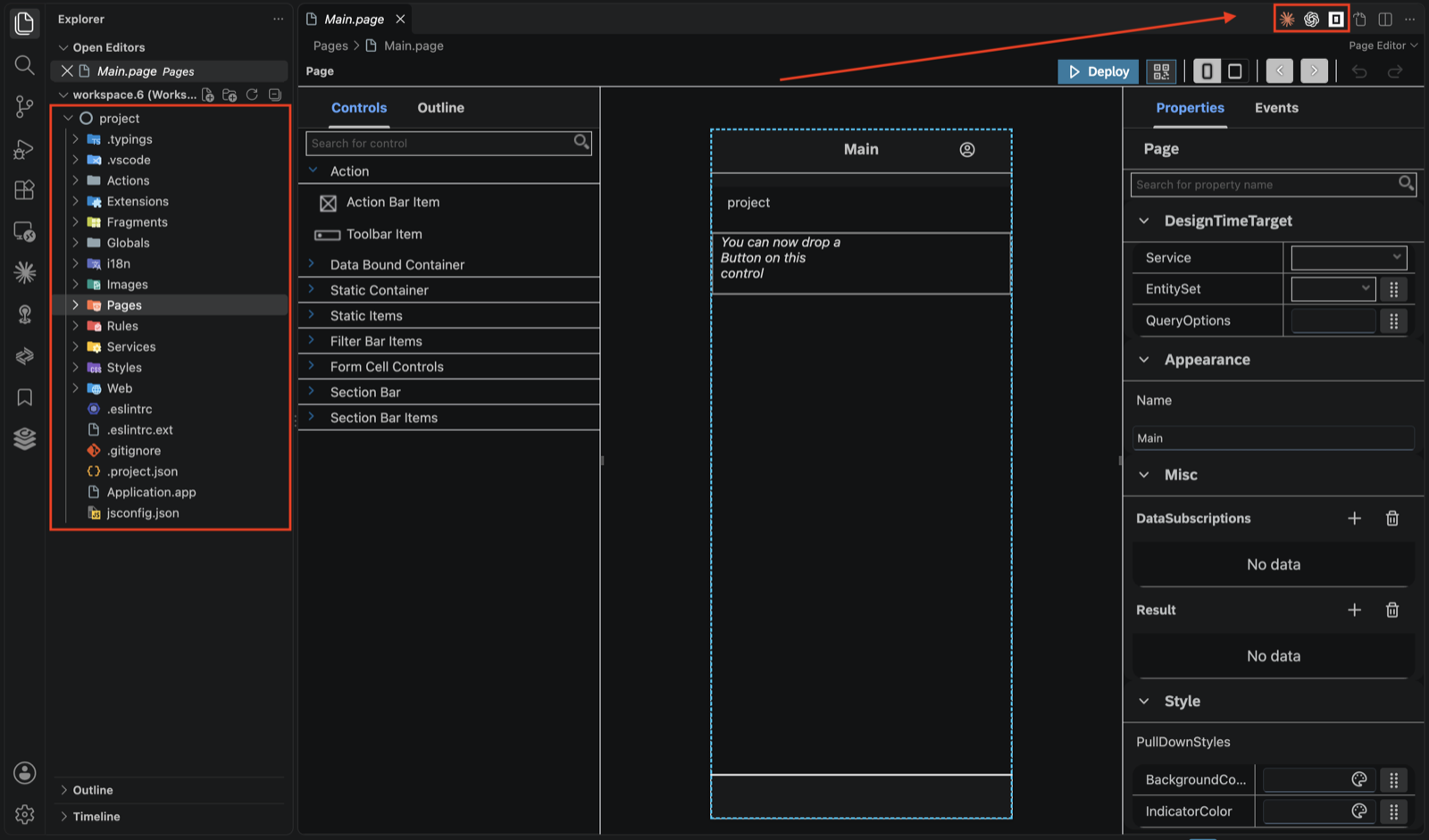Open editor More Actions ellipsis
Screen dimensions: 1429x840
click(x=1409, y=19)
